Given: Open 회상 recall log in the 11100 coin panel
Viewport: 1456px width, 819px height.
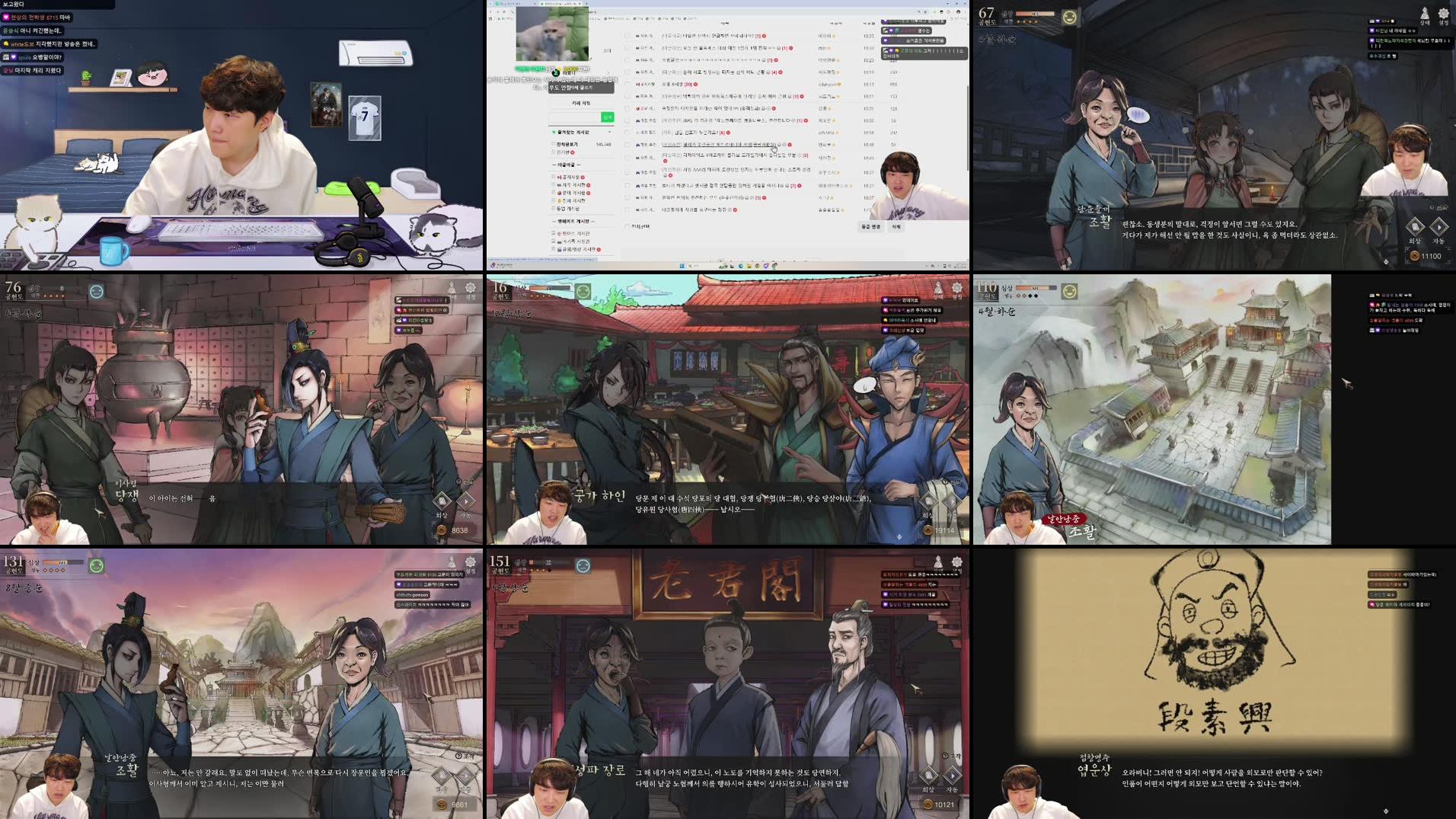Looking at the screenshot, I should tap(1415, 230).
